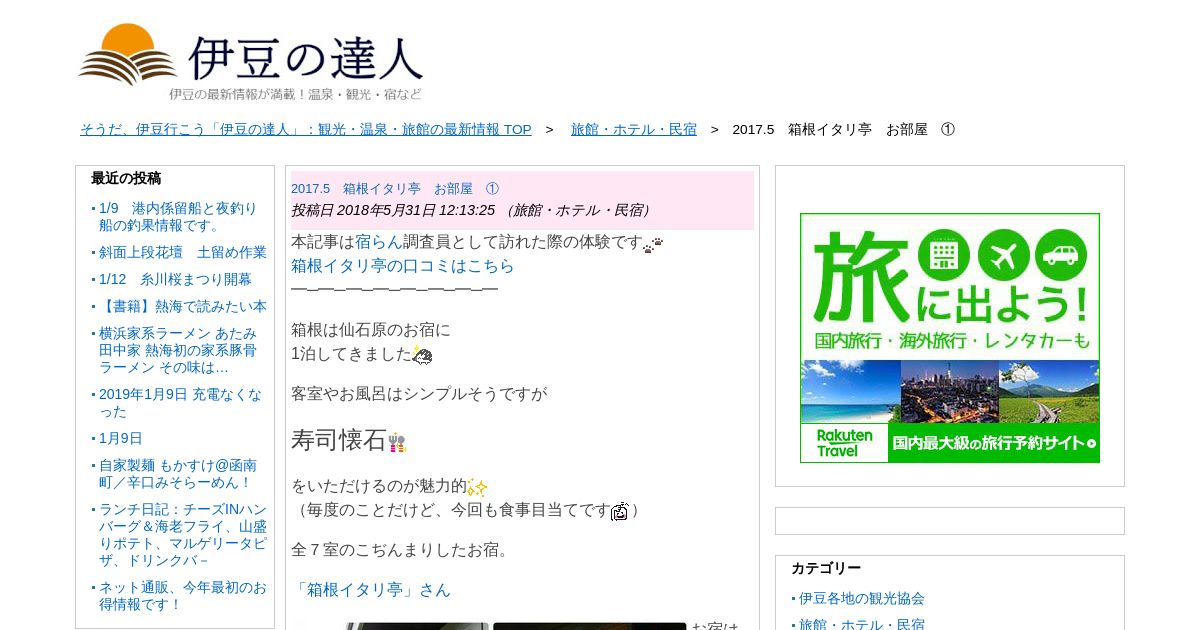This screenshot has height=630, width=1200.
Task: Open category 伊豆各地の観光協会
Action: coord(862,598)
